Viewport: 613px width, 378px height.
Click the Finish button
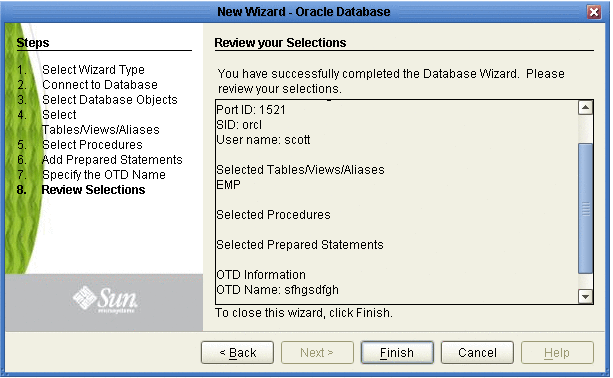tap(397, 353)
